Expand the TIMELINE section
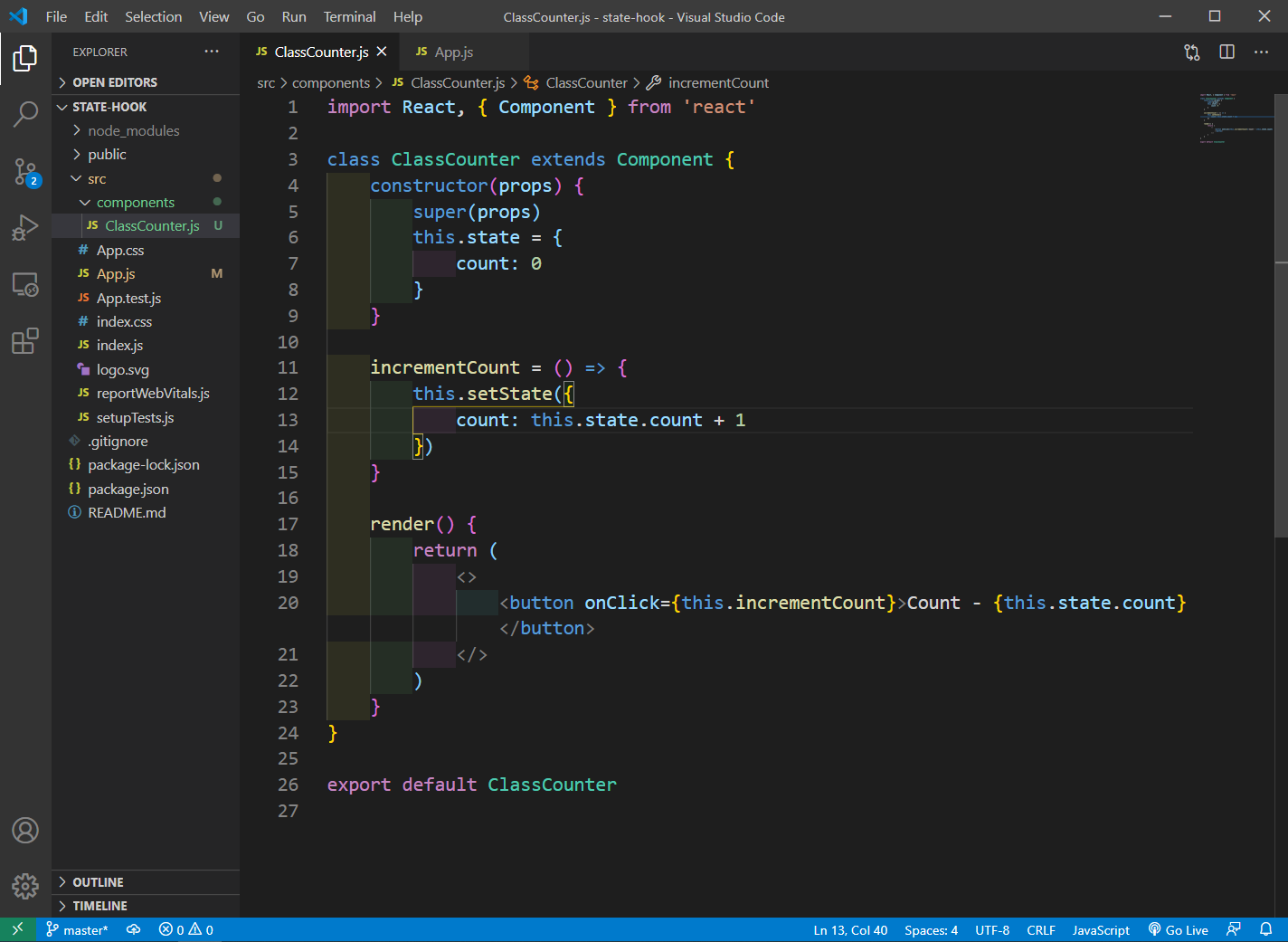This screenshot has width=1288, height=942. point(146,906)
